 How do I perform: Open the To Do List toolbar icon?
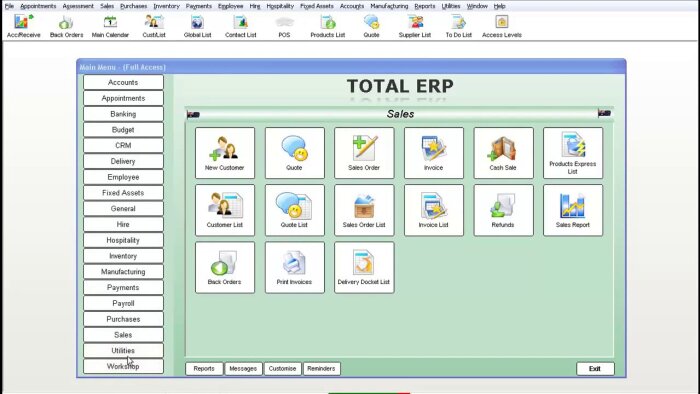pyautogui.click(x=458, y=26)
